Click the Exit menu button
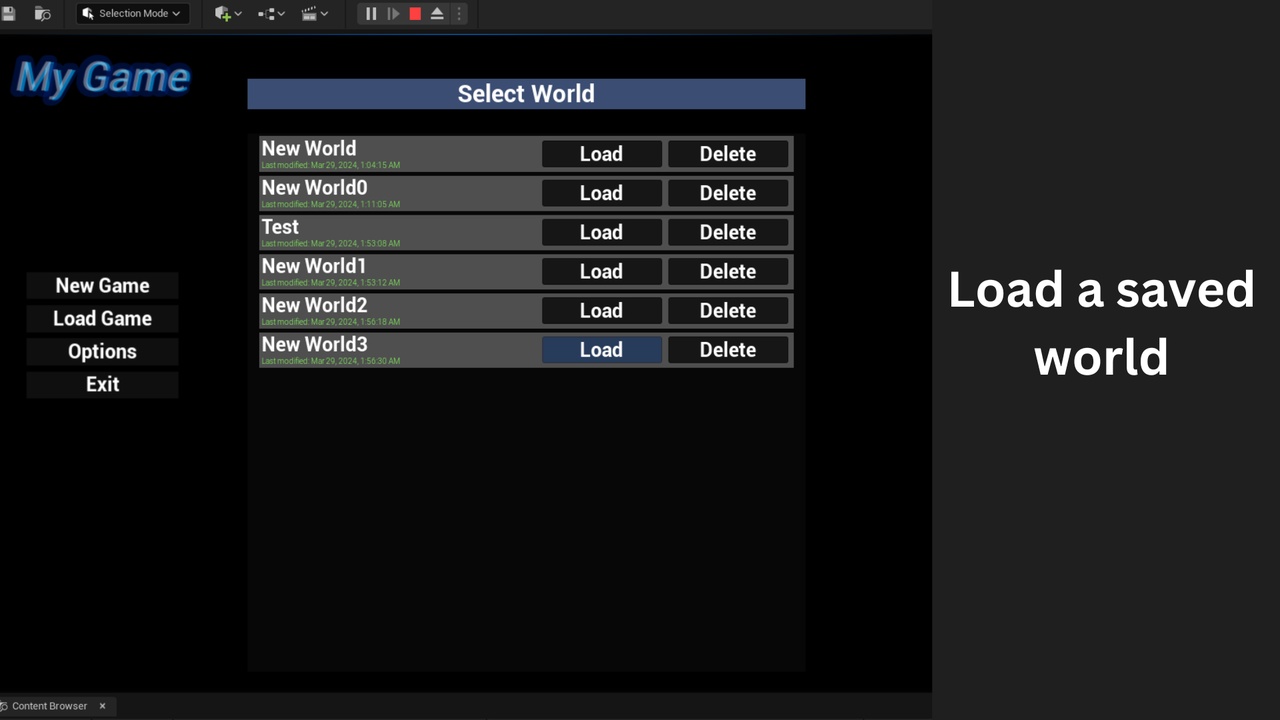Image resolution: width=1280 pixels, height=720 pixels. pos(102,384)
